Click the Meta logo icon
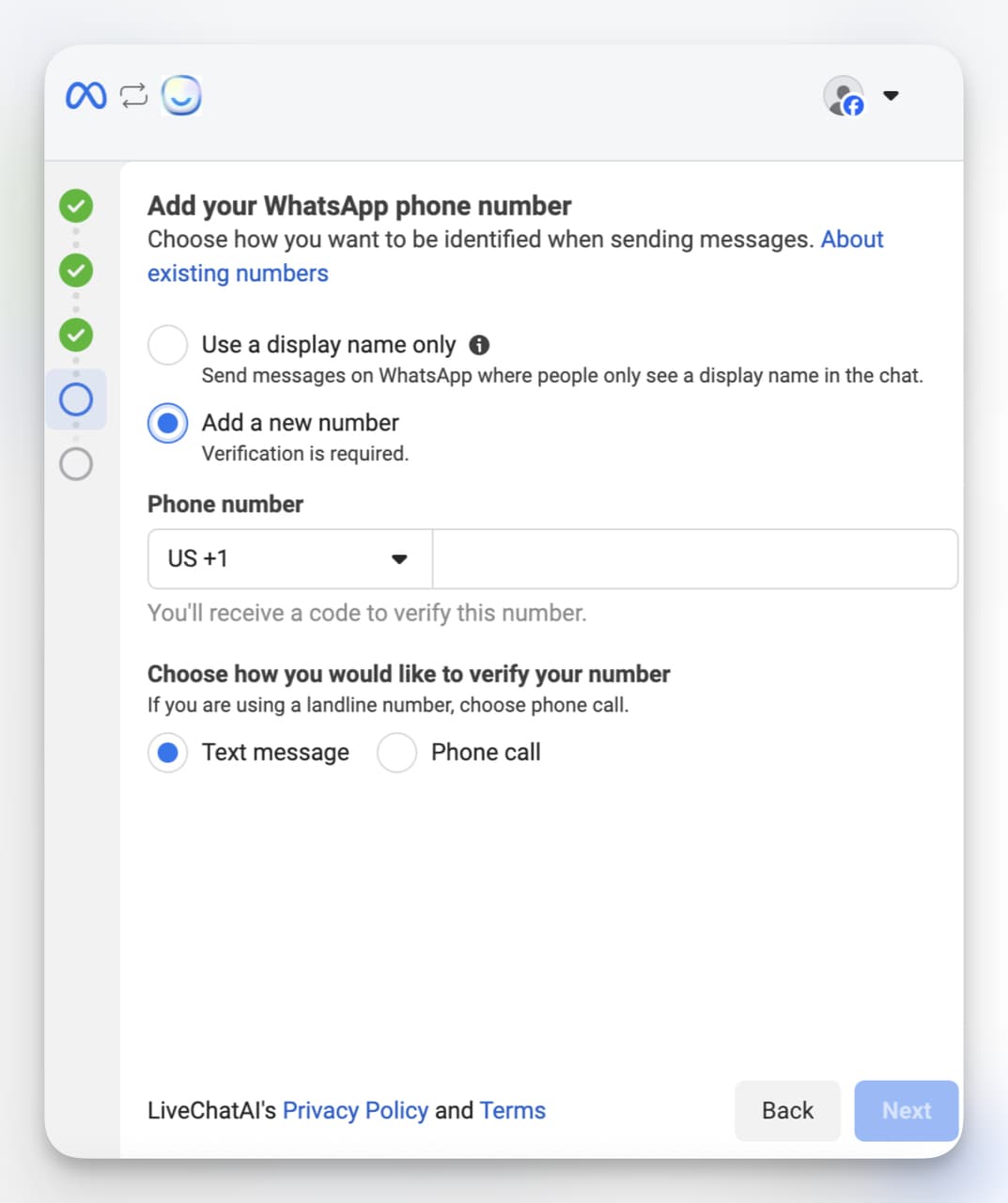 point(86,95)
